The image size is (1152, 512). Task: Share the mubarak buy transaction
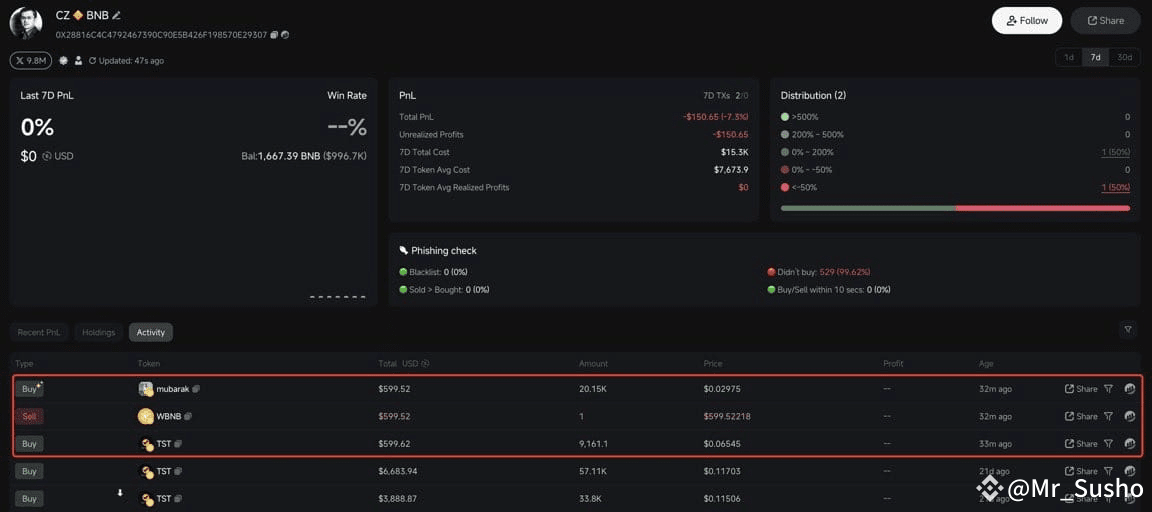[x=1081, y=389]
